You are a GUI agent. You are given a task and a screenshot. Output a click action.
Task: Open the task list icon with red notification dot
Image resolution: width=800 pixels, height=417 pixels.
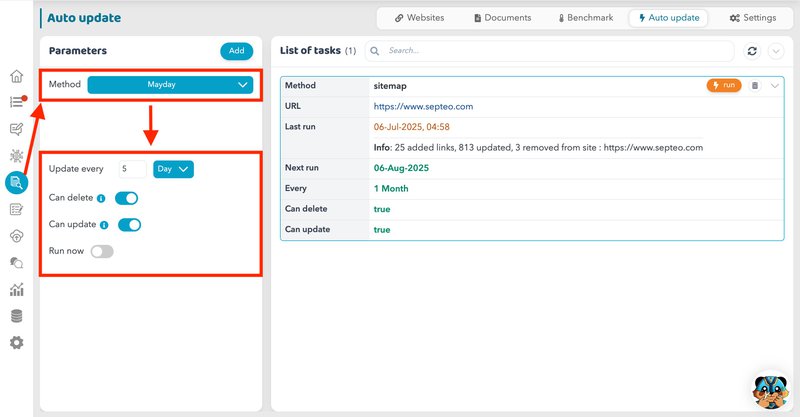click(17, 102)
